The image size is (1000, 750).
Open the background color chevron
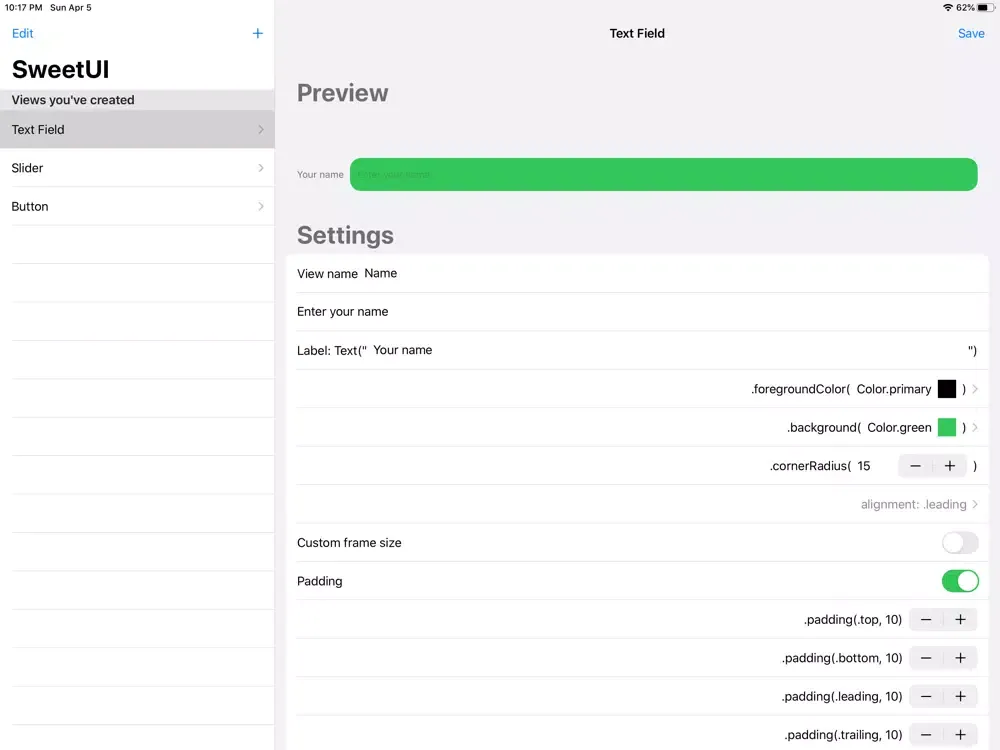[975, 427]
